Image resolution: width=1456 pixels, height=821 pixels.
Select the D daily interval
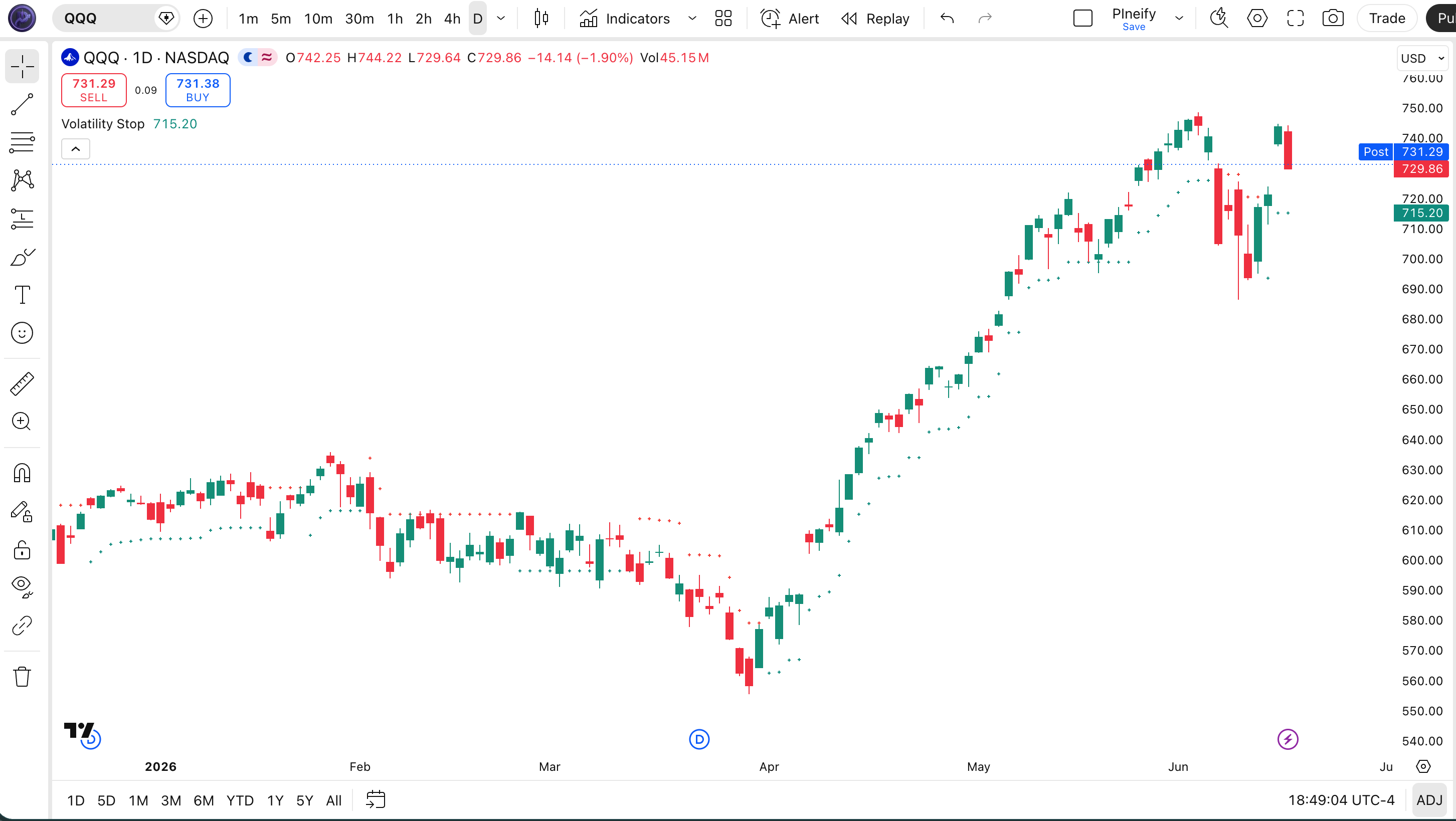point(478,19)
